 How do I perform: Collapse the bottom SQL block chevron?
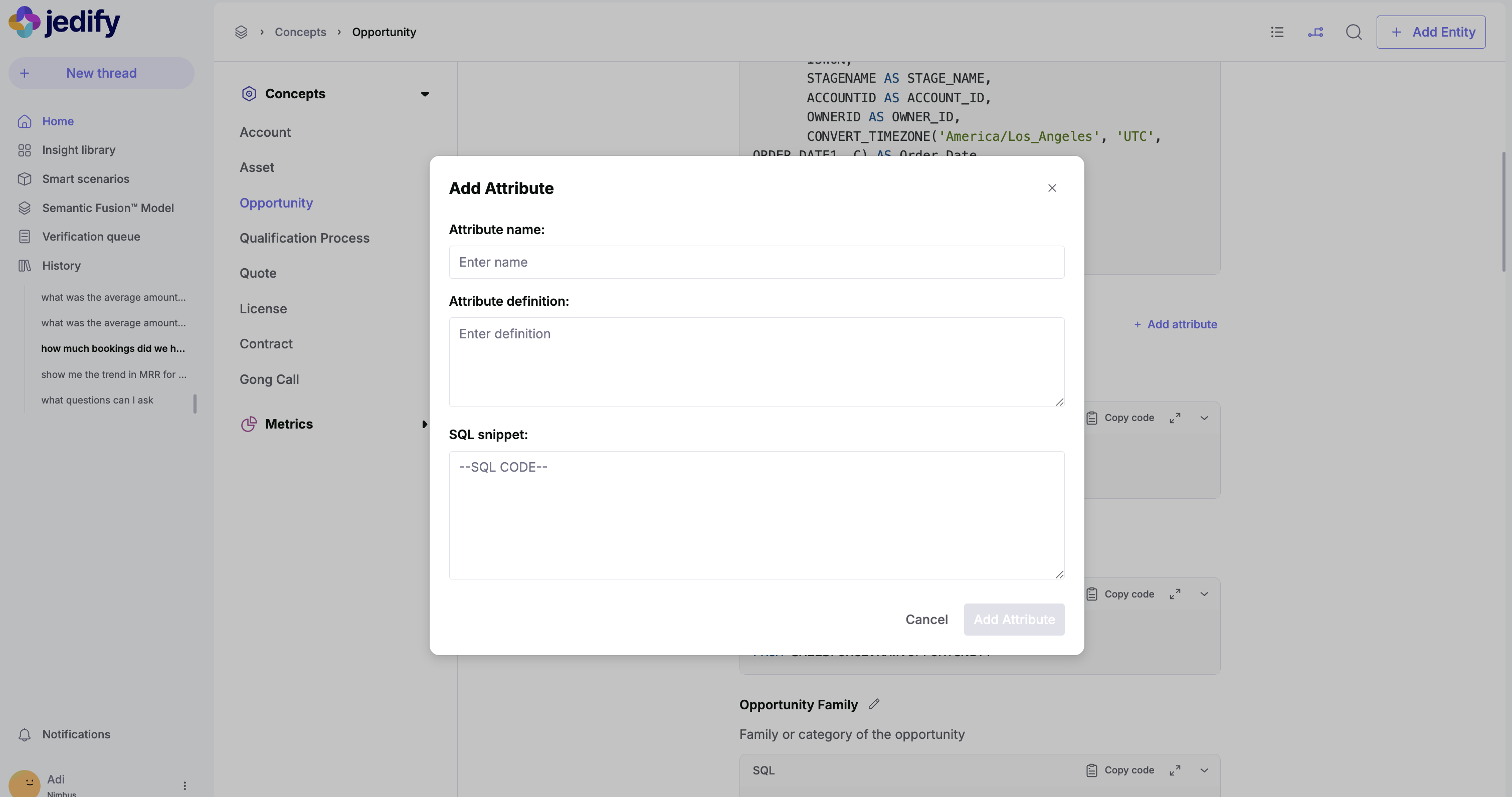[x=1204, y=770]
